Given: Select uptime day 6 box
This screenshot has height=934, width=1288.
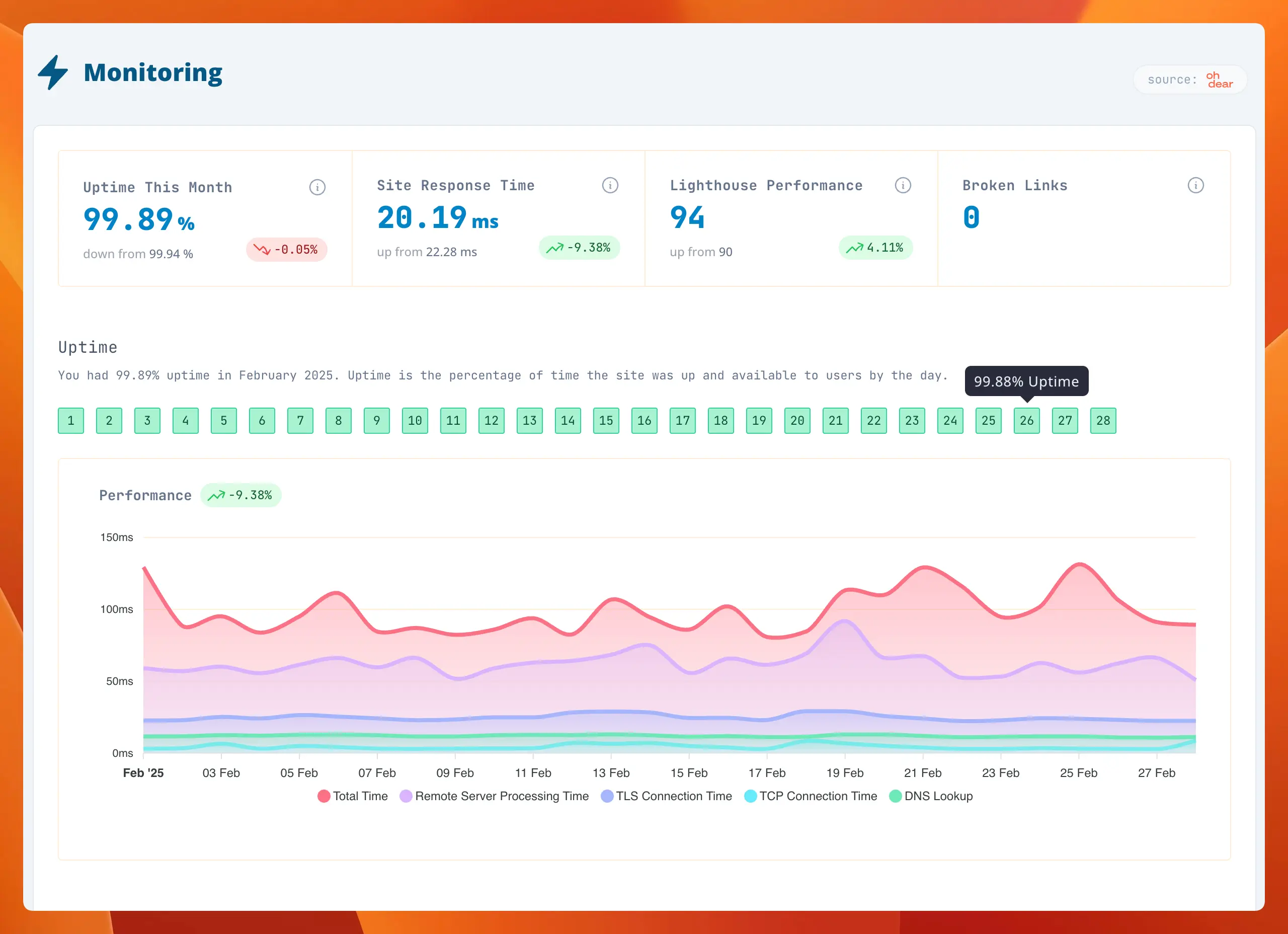Looking at the screenshot, I should [262, 420].
